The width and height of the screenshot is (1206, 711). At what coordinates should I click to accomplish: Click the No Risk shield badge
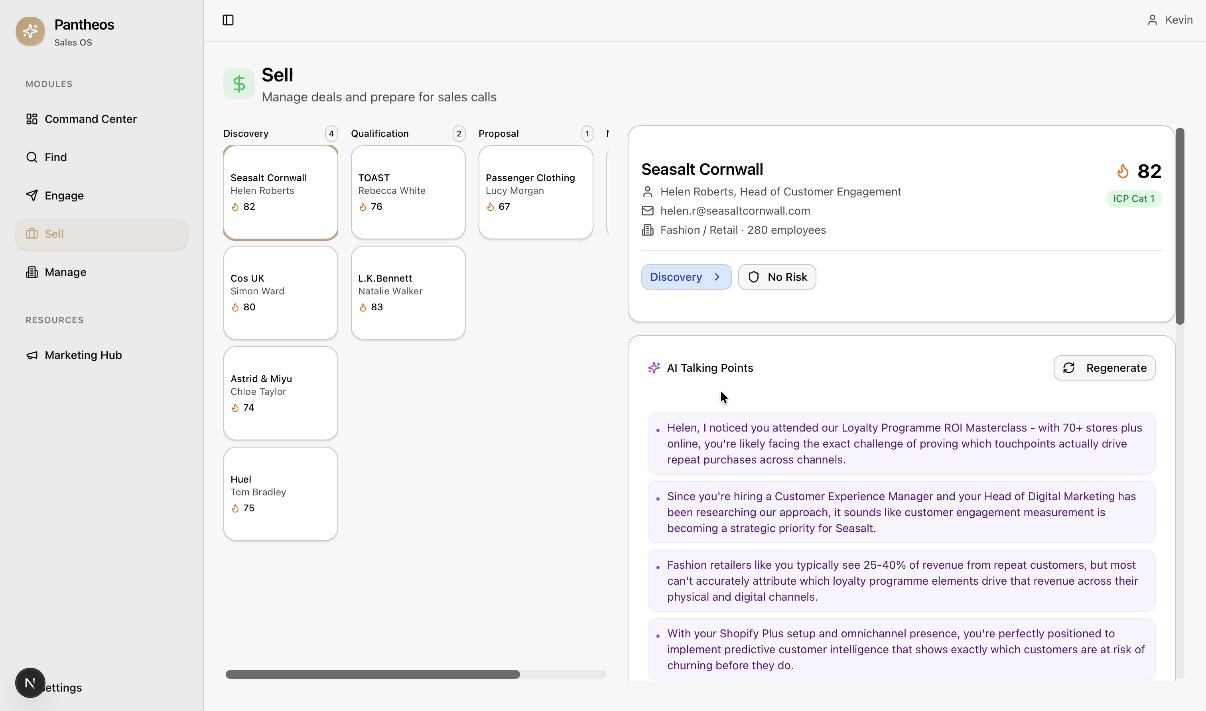click(x=777, y=277)
